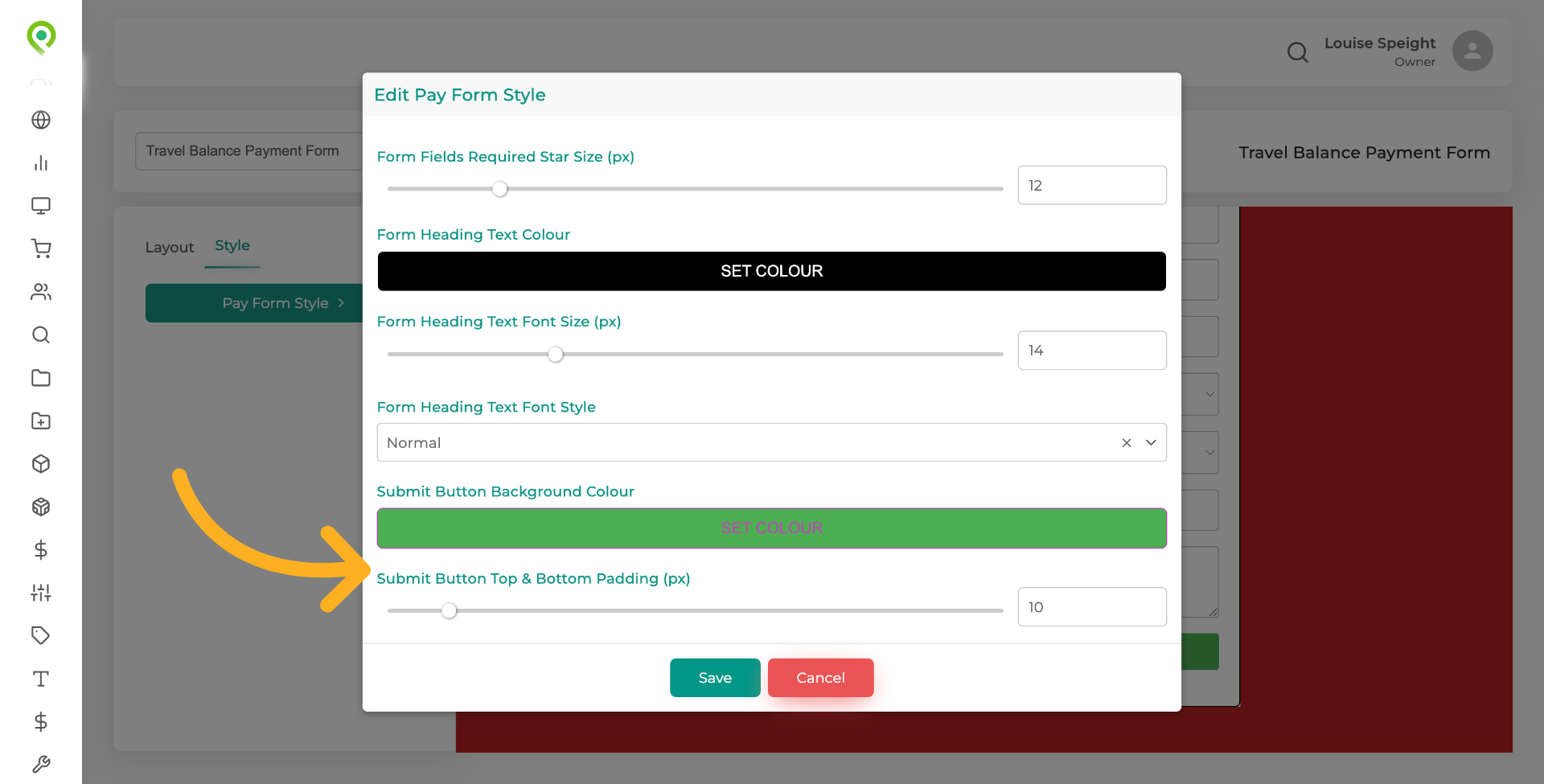Set the Form Heading Text Colour
This screenshot has height=784, width=1544.
(772, 271)
